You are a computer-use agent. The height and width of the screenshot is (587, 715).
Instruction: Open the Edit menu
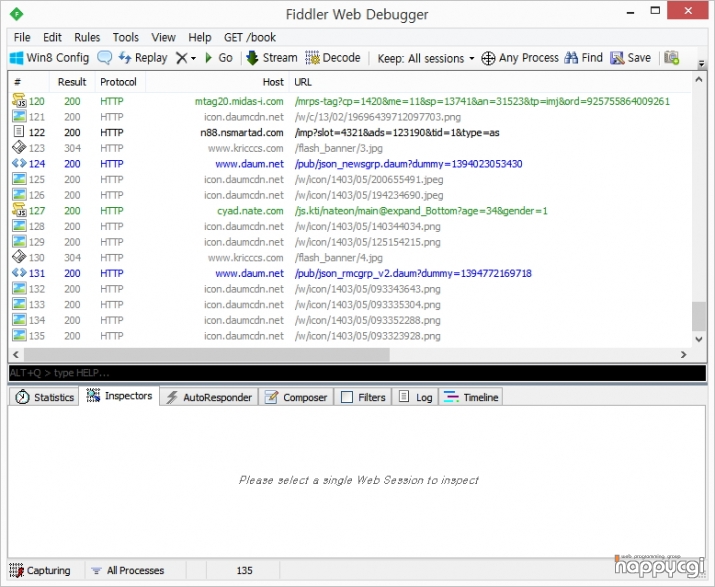click(52, 37)
